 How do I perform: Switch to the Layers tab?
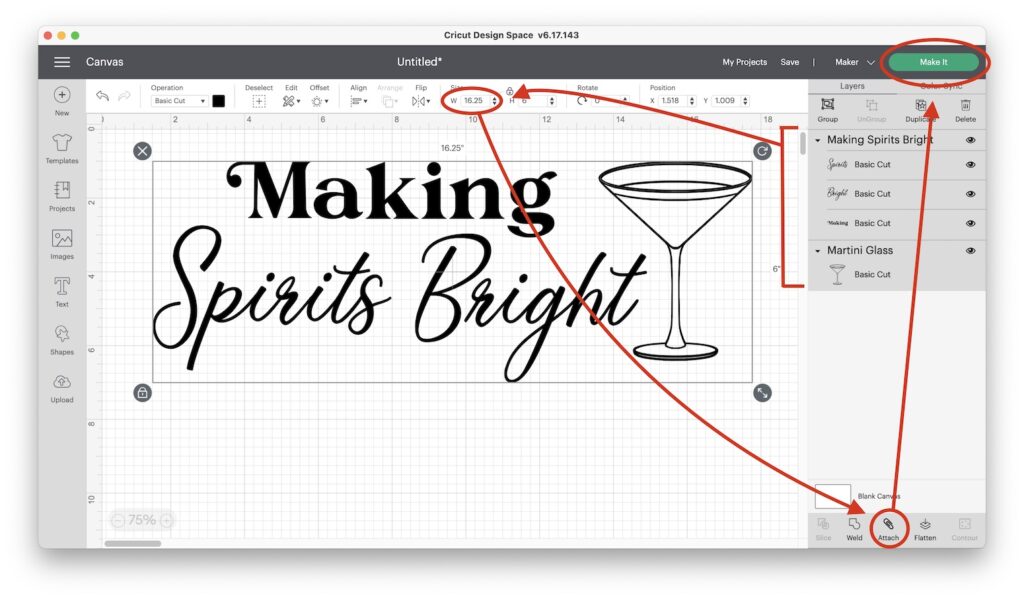point(852,86)
